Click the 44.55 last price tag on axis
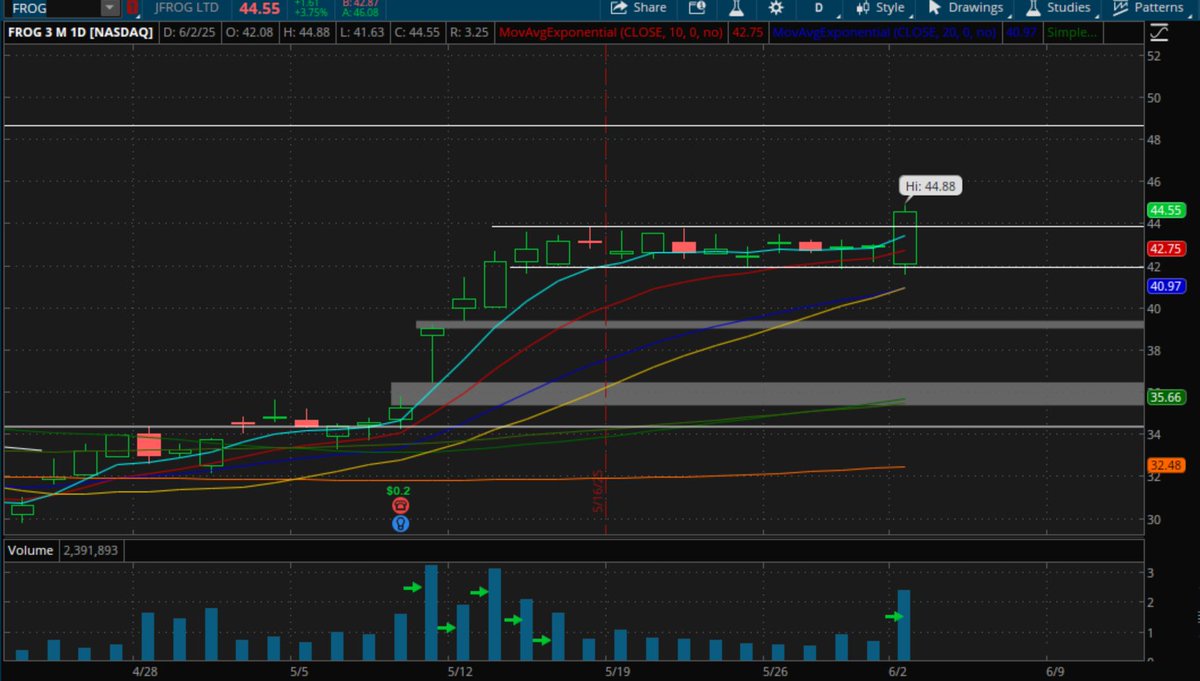 point(1166,211)
